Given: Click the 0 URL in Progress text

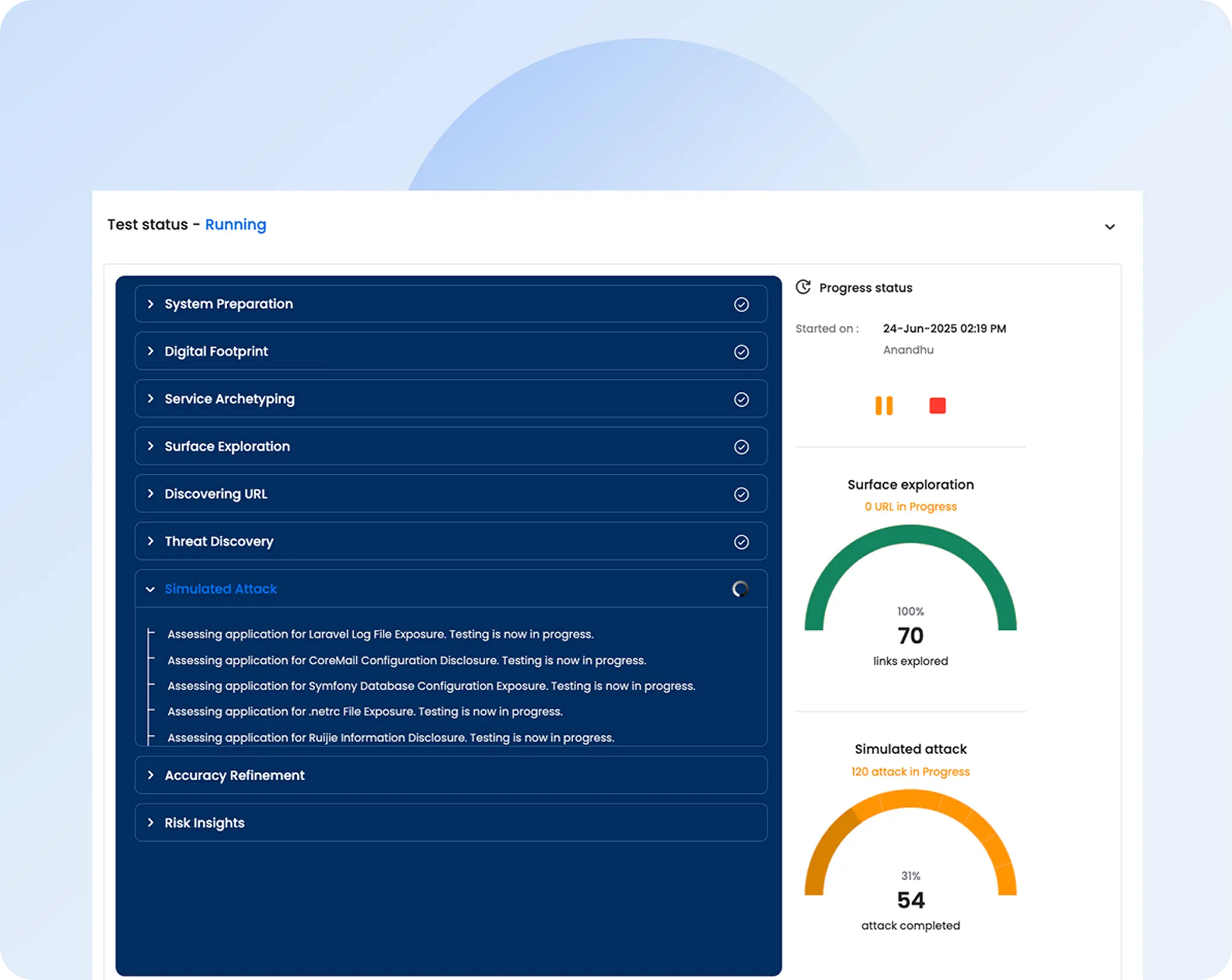Looking at the screenshot, I should 910,507.
